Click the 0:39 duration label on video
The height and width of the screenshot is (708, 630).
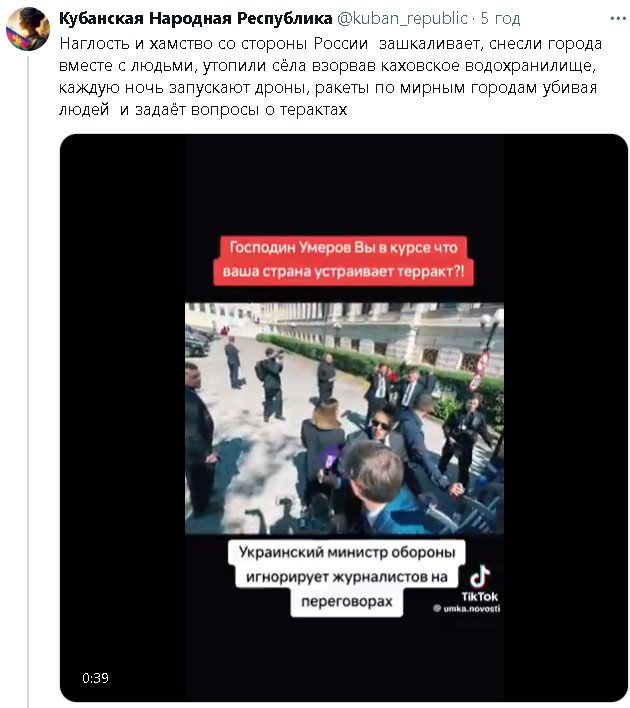click(x=95, y=678)
